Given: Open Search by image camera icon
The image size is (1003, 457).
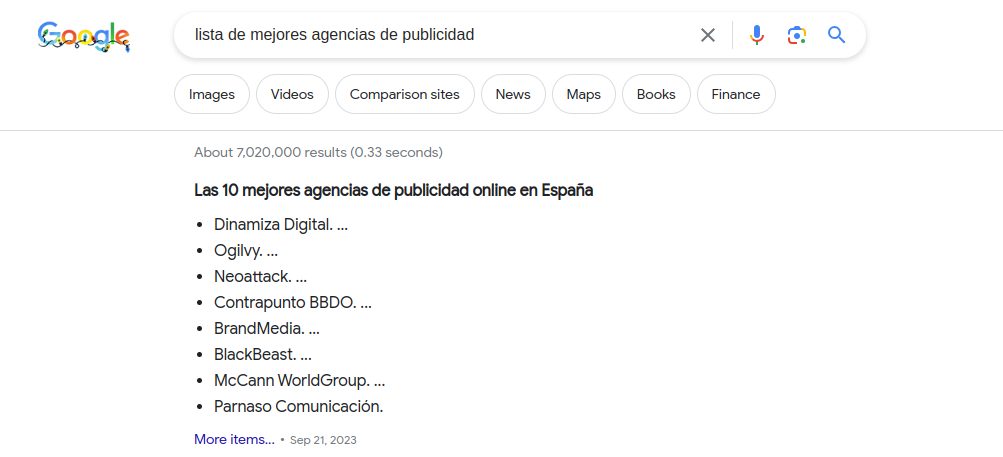Looking at the screenshot, I should tap(796, 35).
